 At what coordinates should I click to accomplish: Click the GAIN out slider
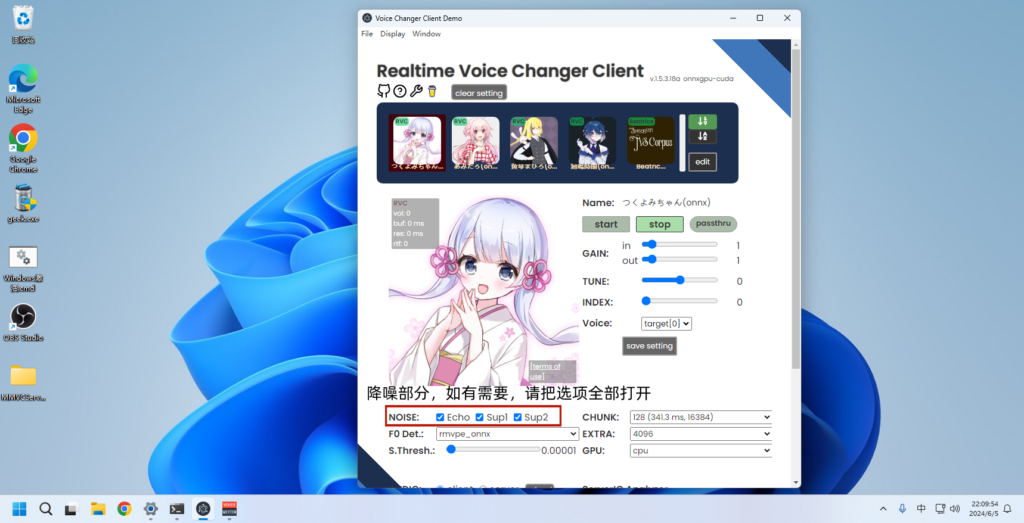pyautogui.click(x=680, y=259)
